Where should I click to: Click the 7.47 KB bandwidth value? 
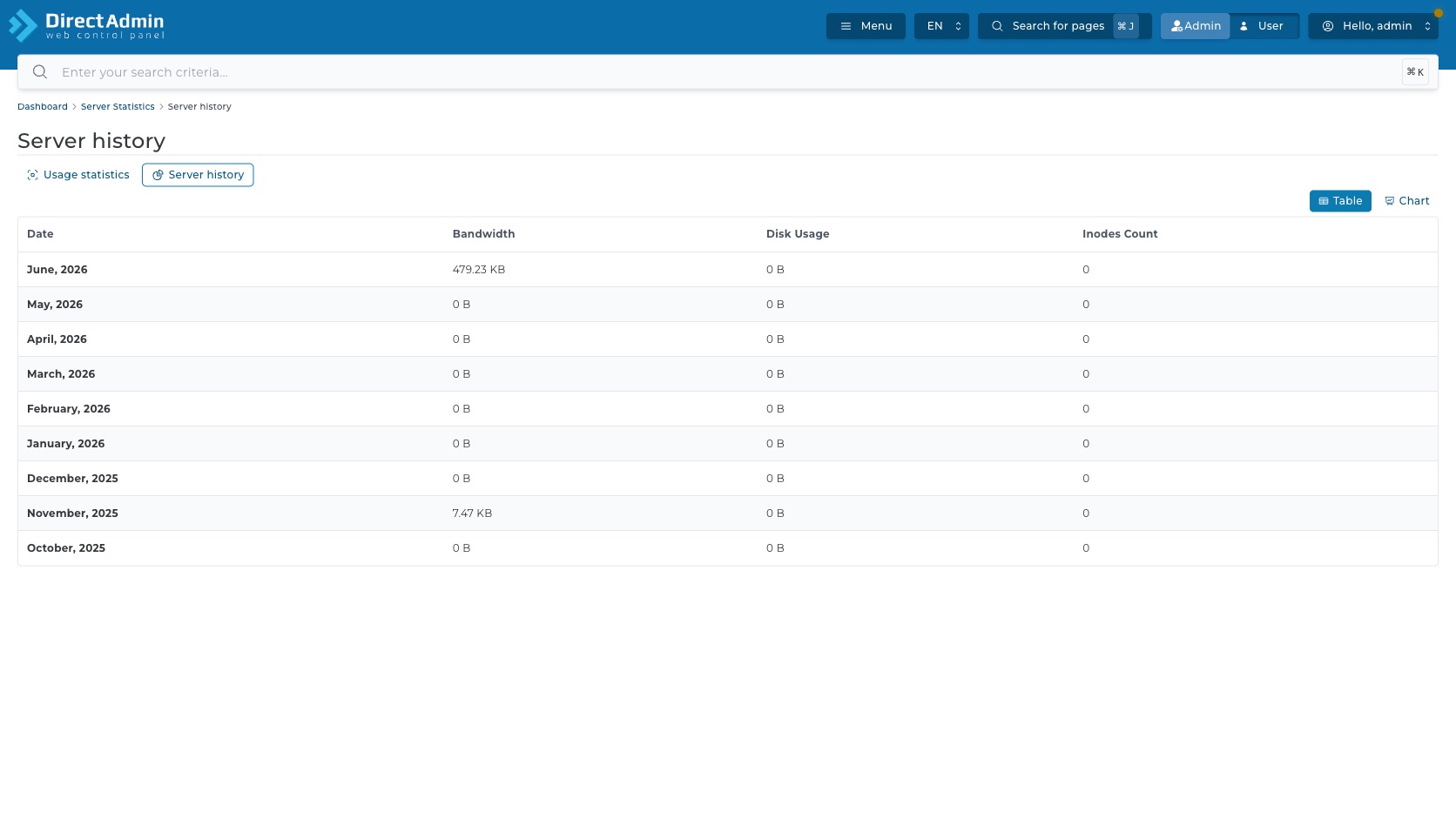472,514
